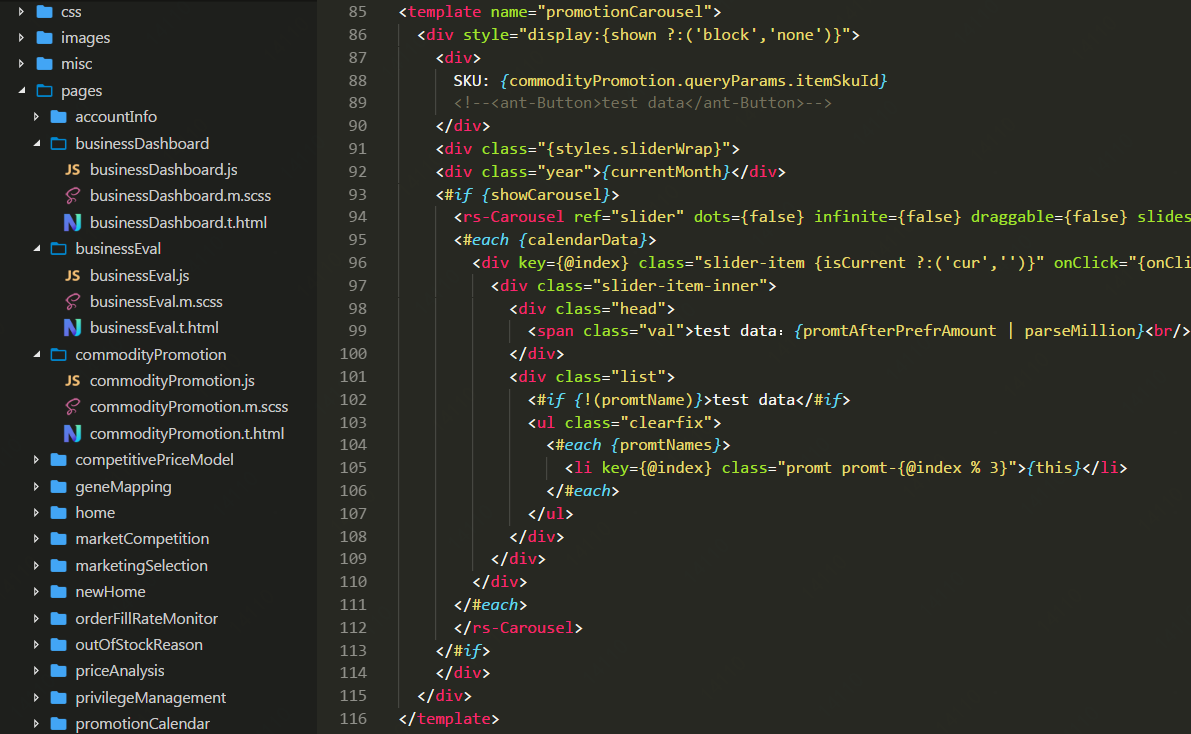Expand the css folder arrow

point(21,11)
